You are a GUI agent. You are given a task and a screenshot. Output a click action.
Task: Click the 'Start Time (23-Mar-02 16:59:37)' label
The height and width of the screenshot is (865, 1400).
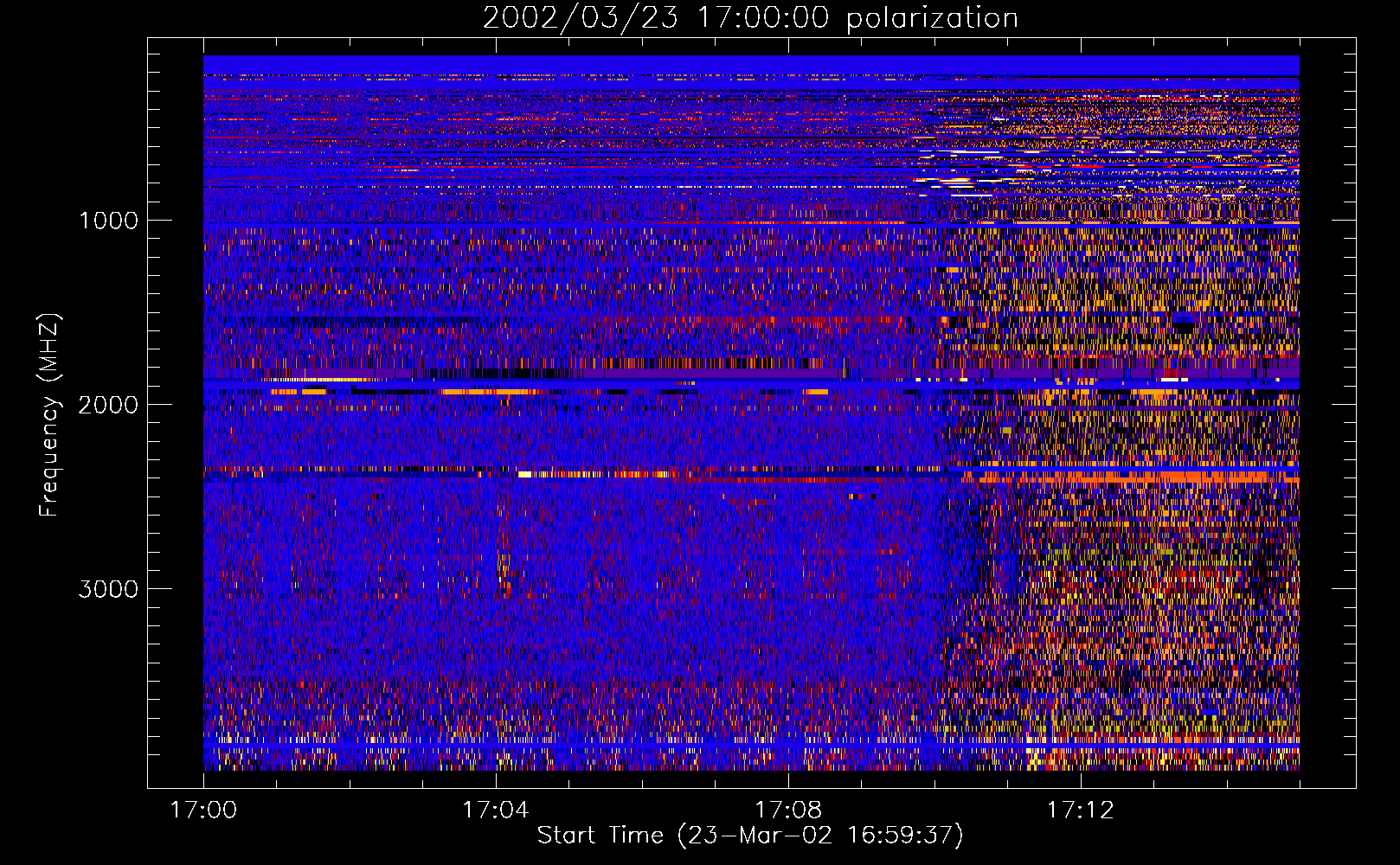[750, 836]
